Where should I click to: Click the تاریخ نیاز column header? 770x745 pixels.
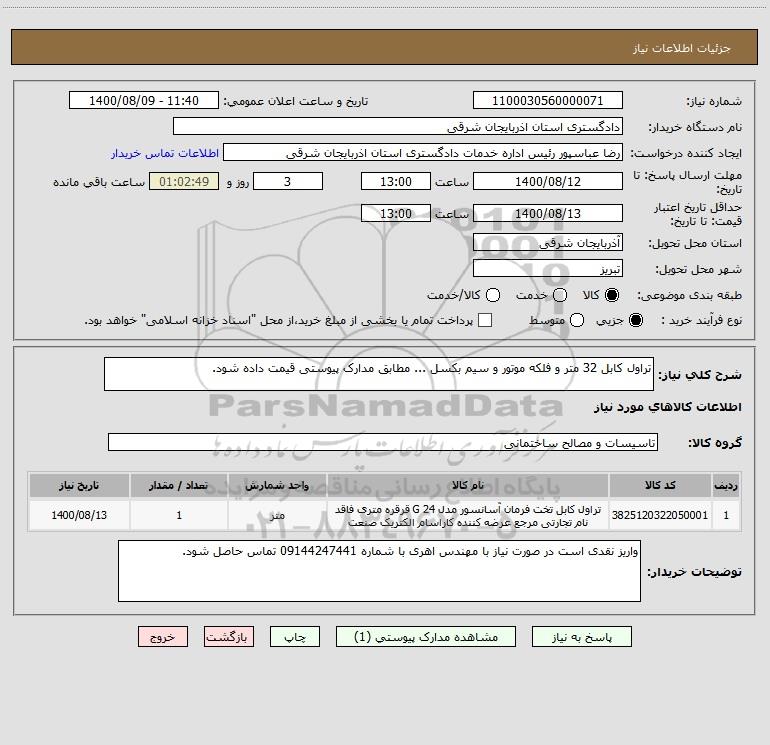pos(79,485)
